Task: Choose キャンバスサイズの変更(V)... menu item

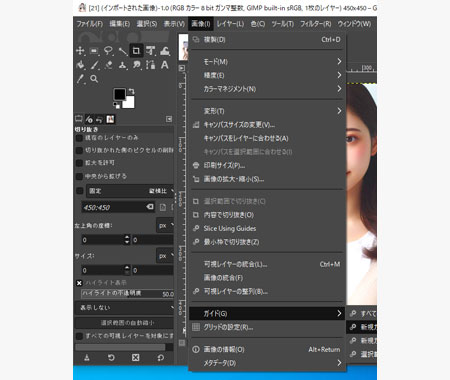Action: [x=268, y=125]
